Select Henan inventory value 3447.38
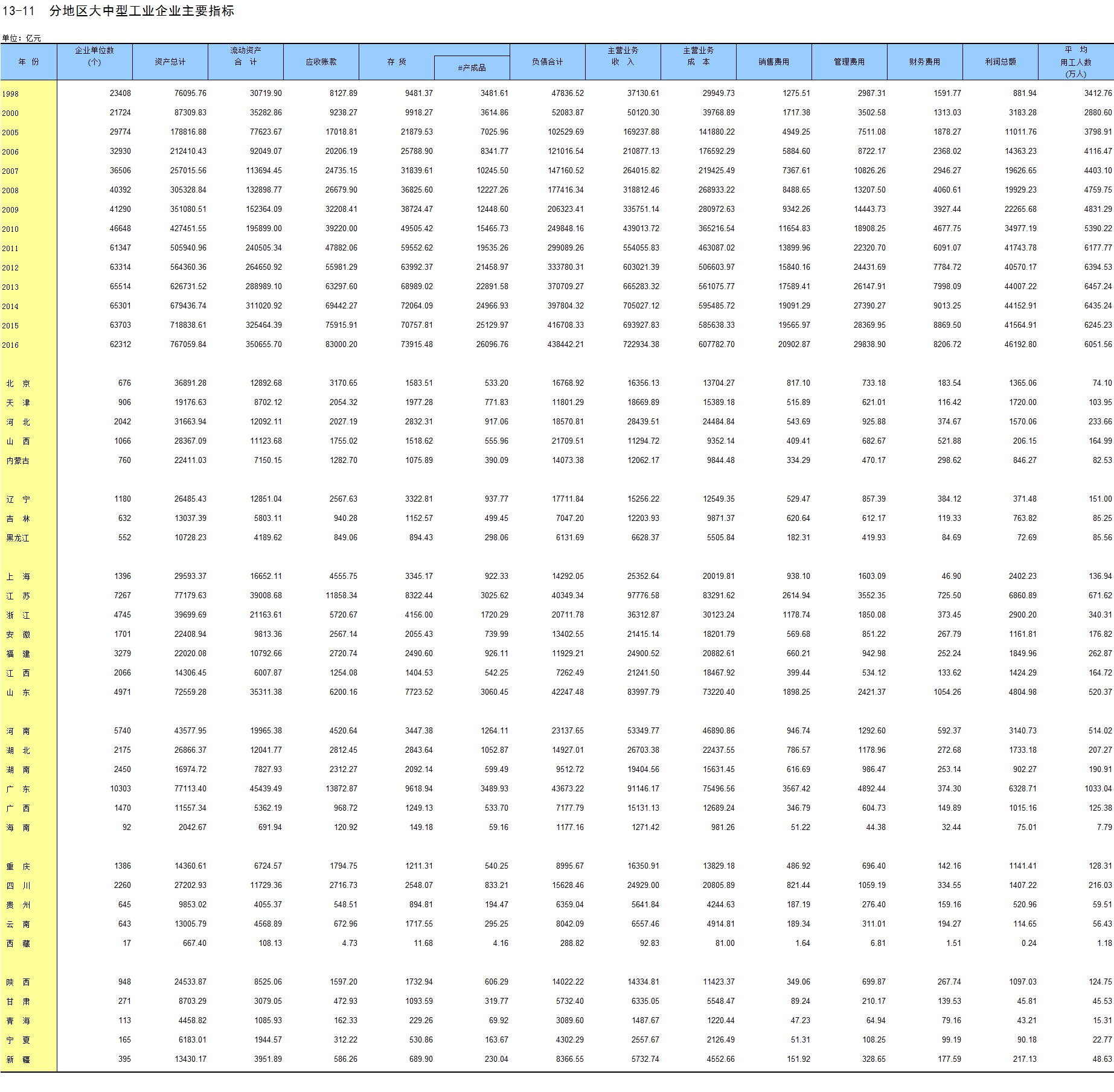The height and width of the screenshot is (1092, 1114). point(418,730)
